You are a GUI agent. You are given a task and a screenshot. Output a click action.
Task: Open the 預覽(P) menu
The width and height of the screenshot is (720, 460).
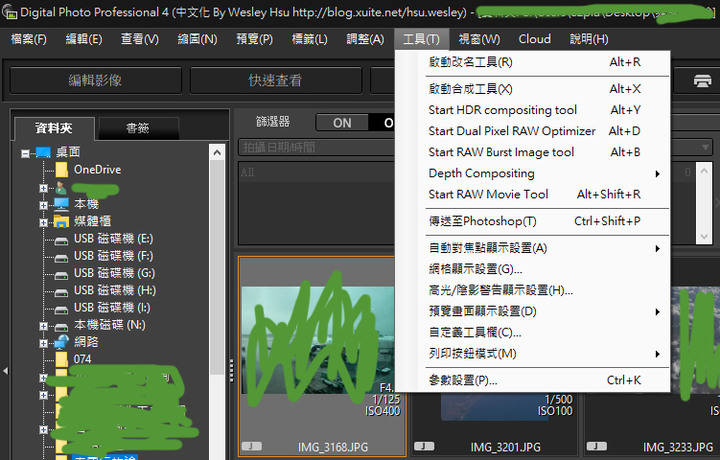tap(254, 39)
